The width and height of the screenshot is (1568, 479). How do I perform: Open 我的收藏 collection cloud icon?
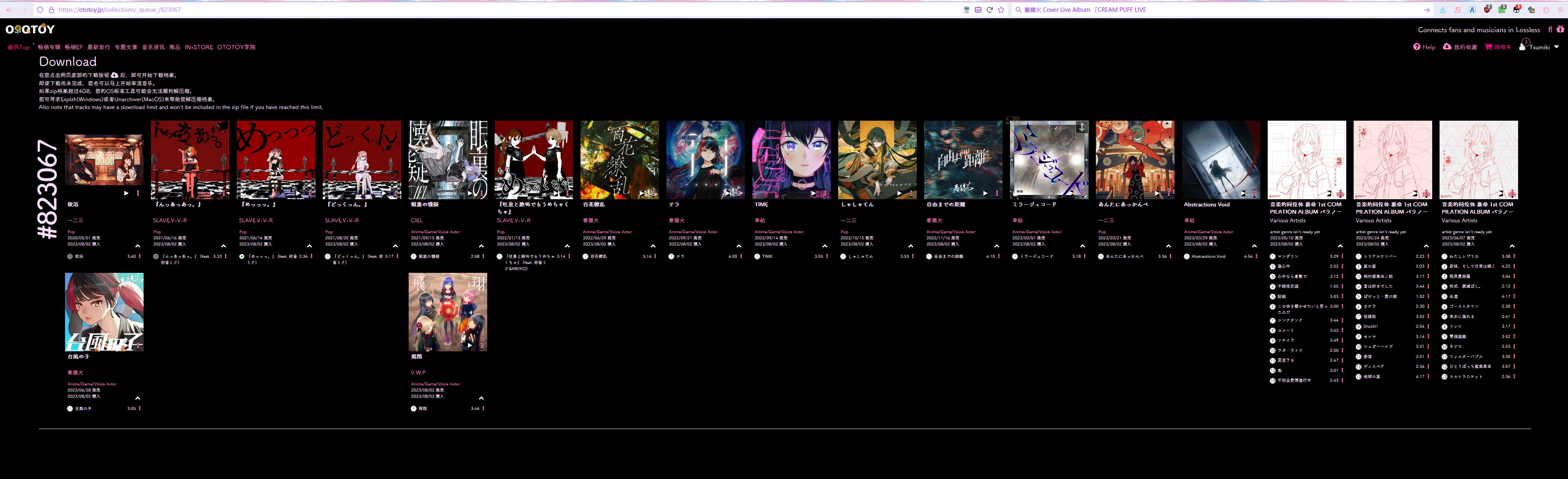pos(1447,47)
